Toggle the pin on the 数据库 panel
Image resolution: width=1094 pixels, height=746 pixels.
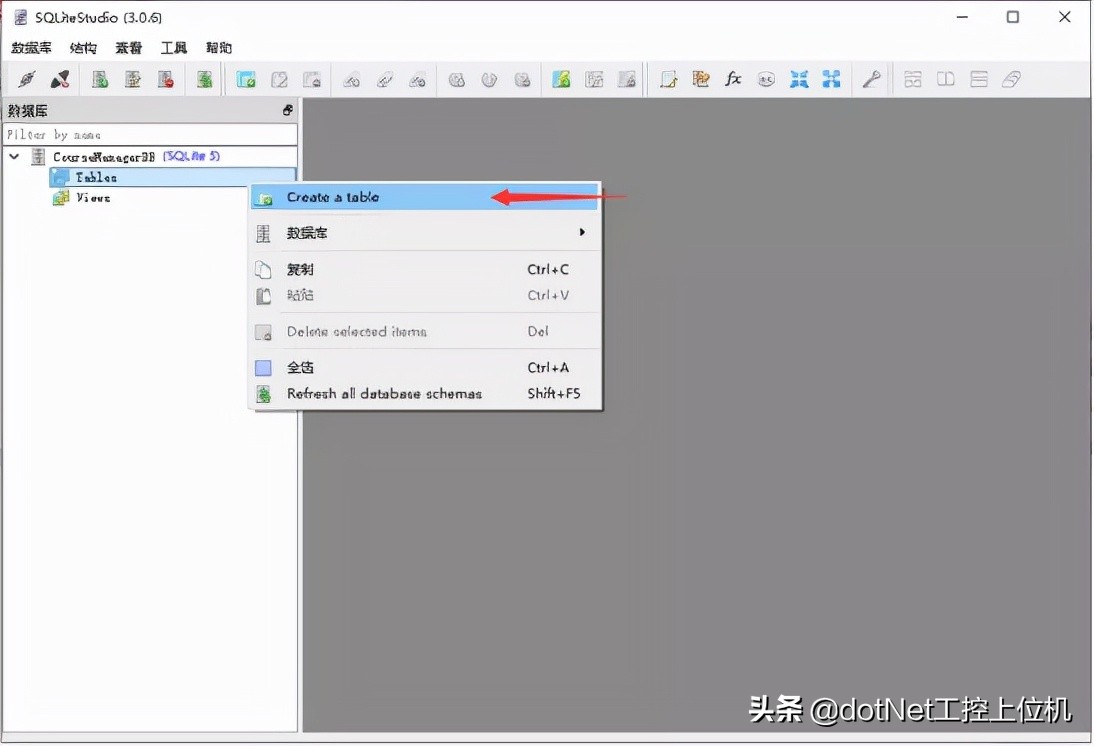(x=288, y=110)
